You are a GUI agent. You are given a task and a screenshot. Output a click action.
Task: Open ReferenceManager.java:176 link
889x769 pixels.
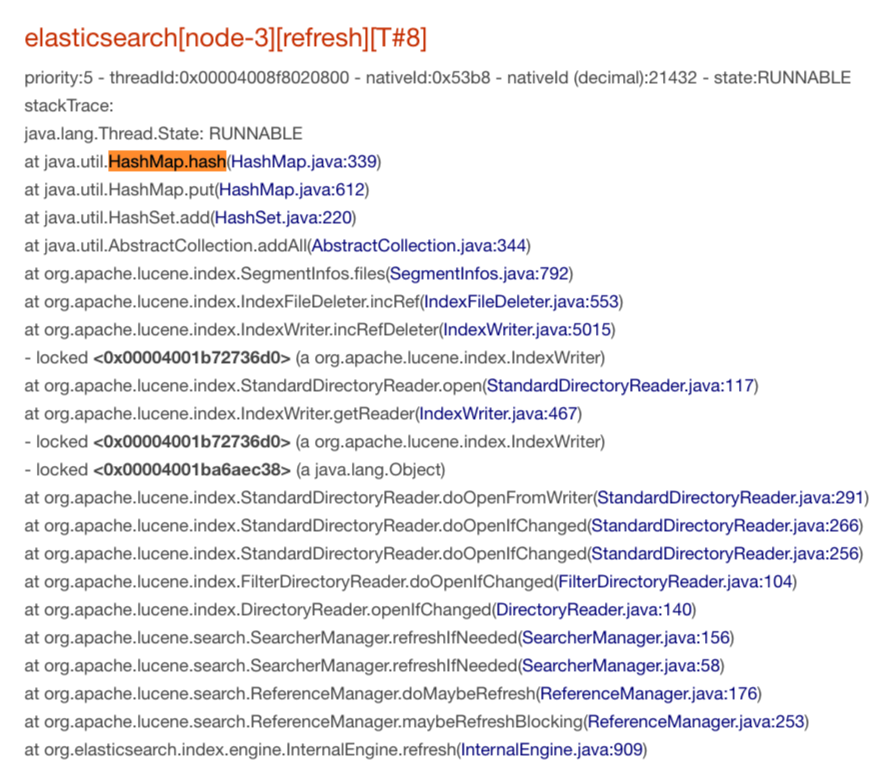coord(649,694)
